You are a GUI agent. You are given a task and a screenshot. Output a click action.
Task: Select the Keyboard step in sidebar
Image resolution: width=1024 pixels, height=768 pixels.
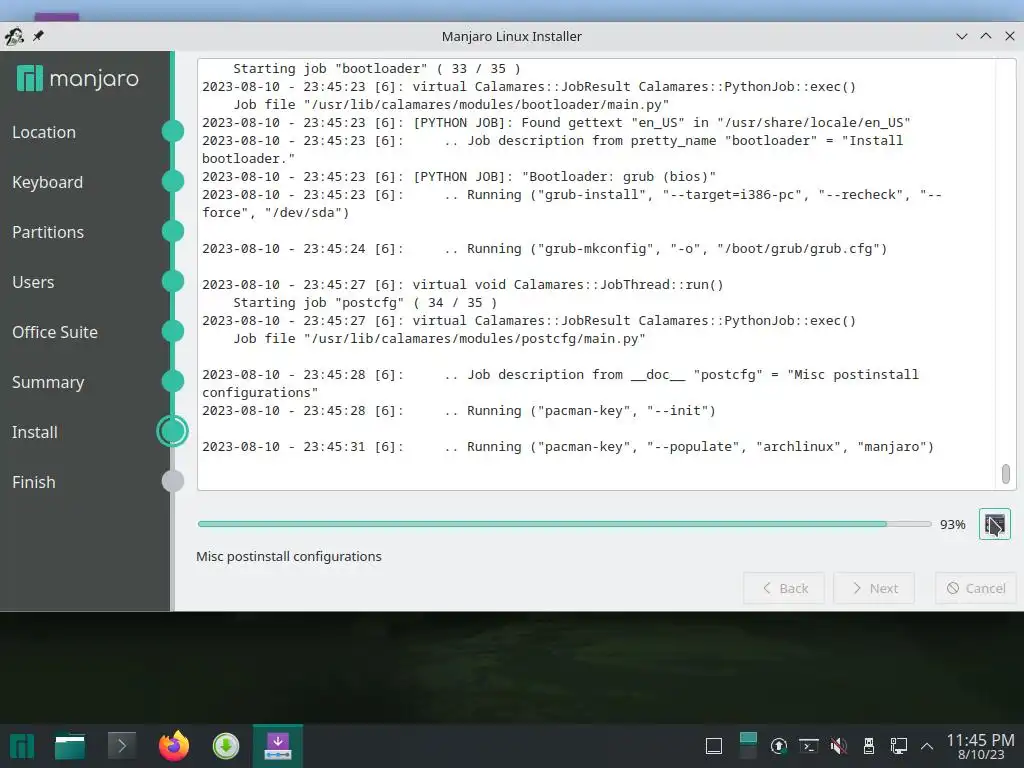point(47,182)
